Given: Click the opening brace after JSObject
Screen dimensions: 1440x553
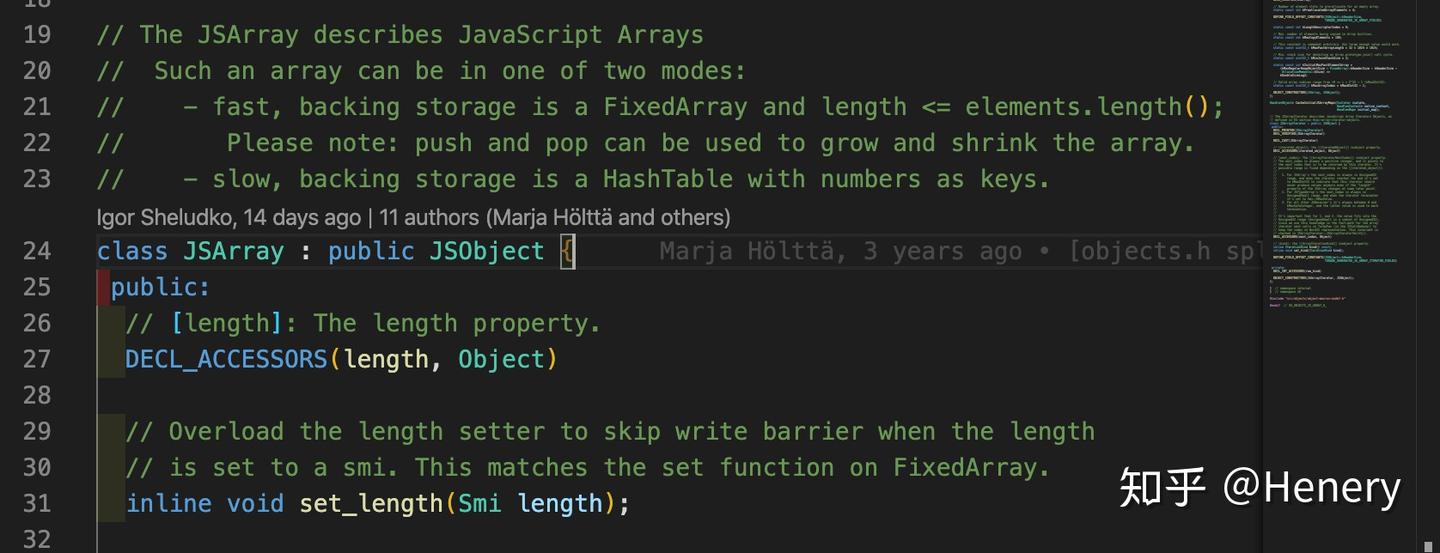Looking at the screenshot, I should pos(567,251).
